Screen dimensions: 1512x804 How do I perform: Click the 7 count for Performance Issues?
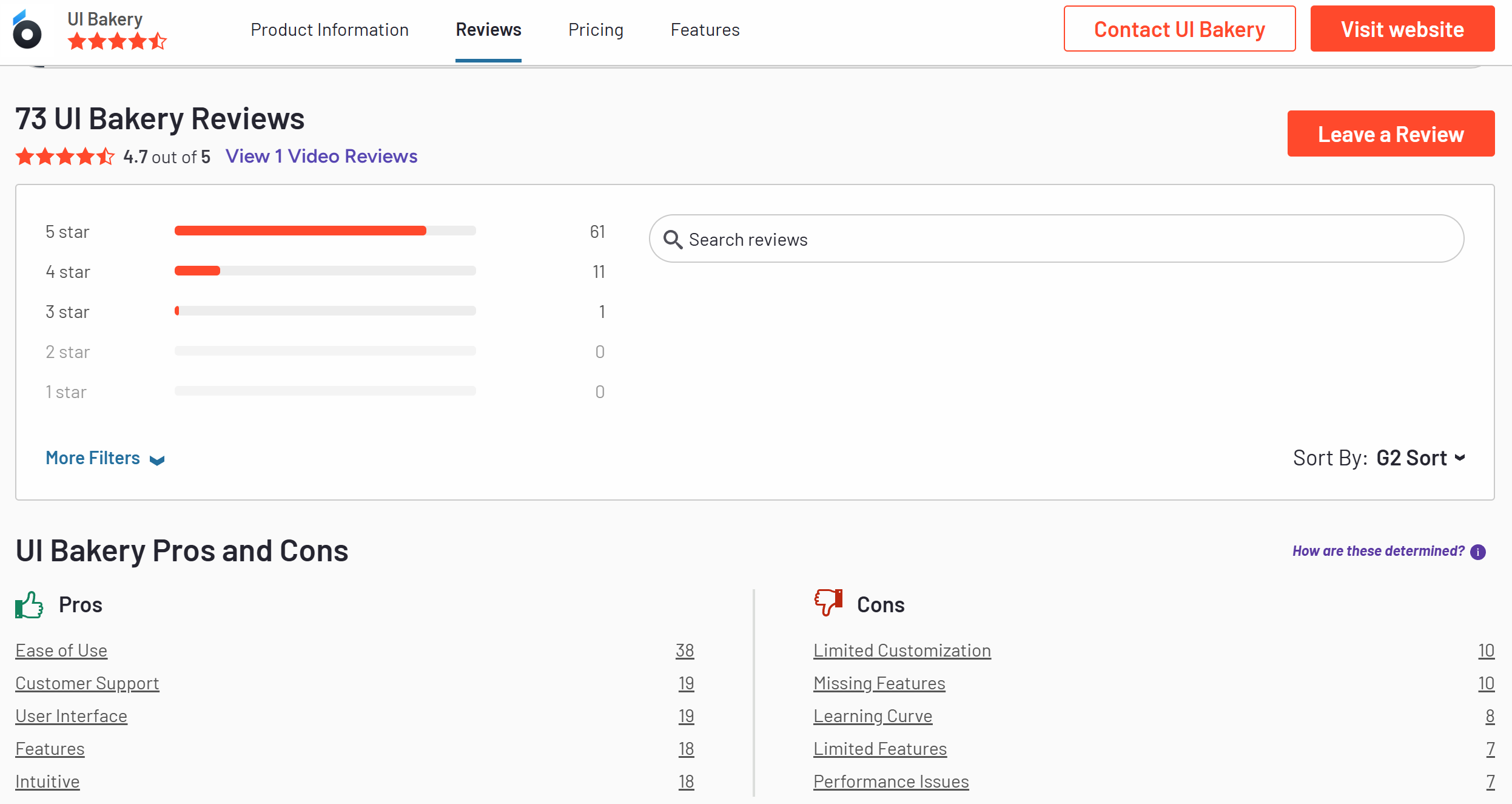pyautogui.click(x=1490, y=782)
